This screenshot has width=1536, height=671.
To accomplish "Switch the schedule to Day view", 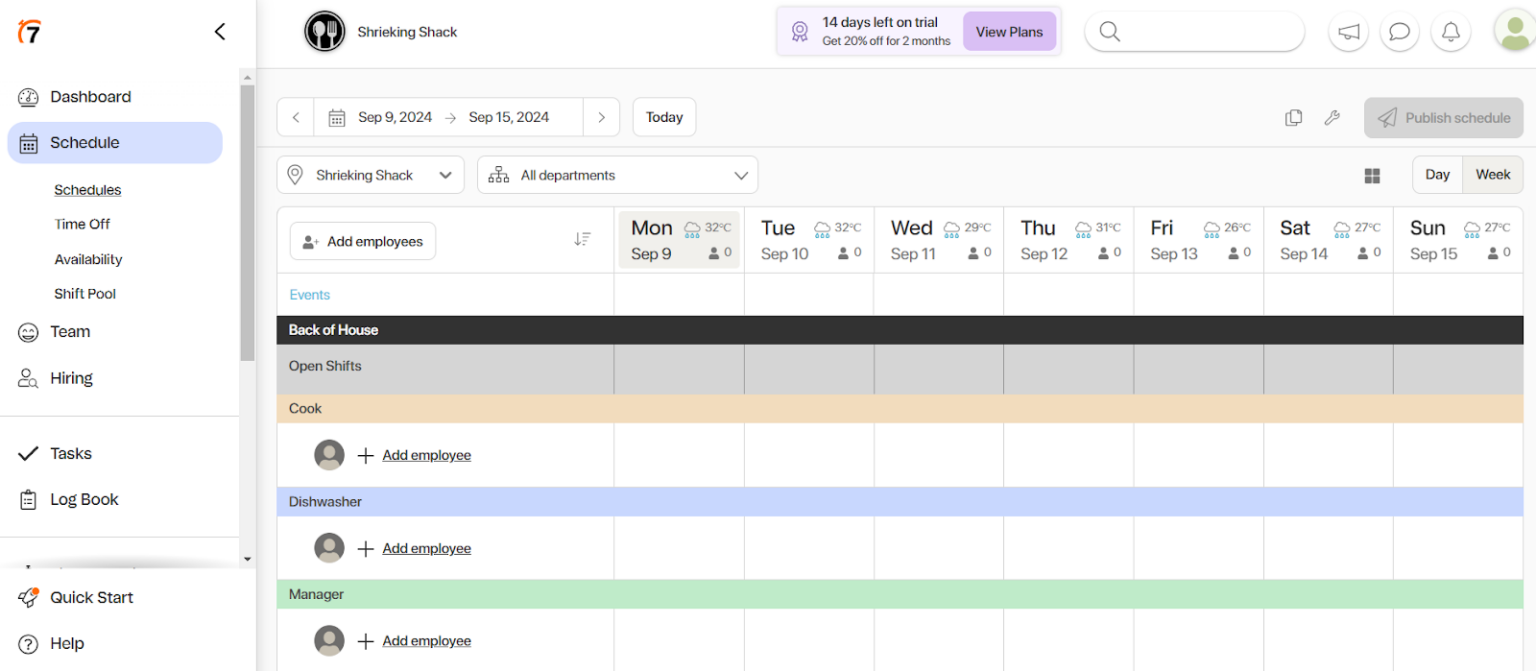I will [x=1437, y=174].
